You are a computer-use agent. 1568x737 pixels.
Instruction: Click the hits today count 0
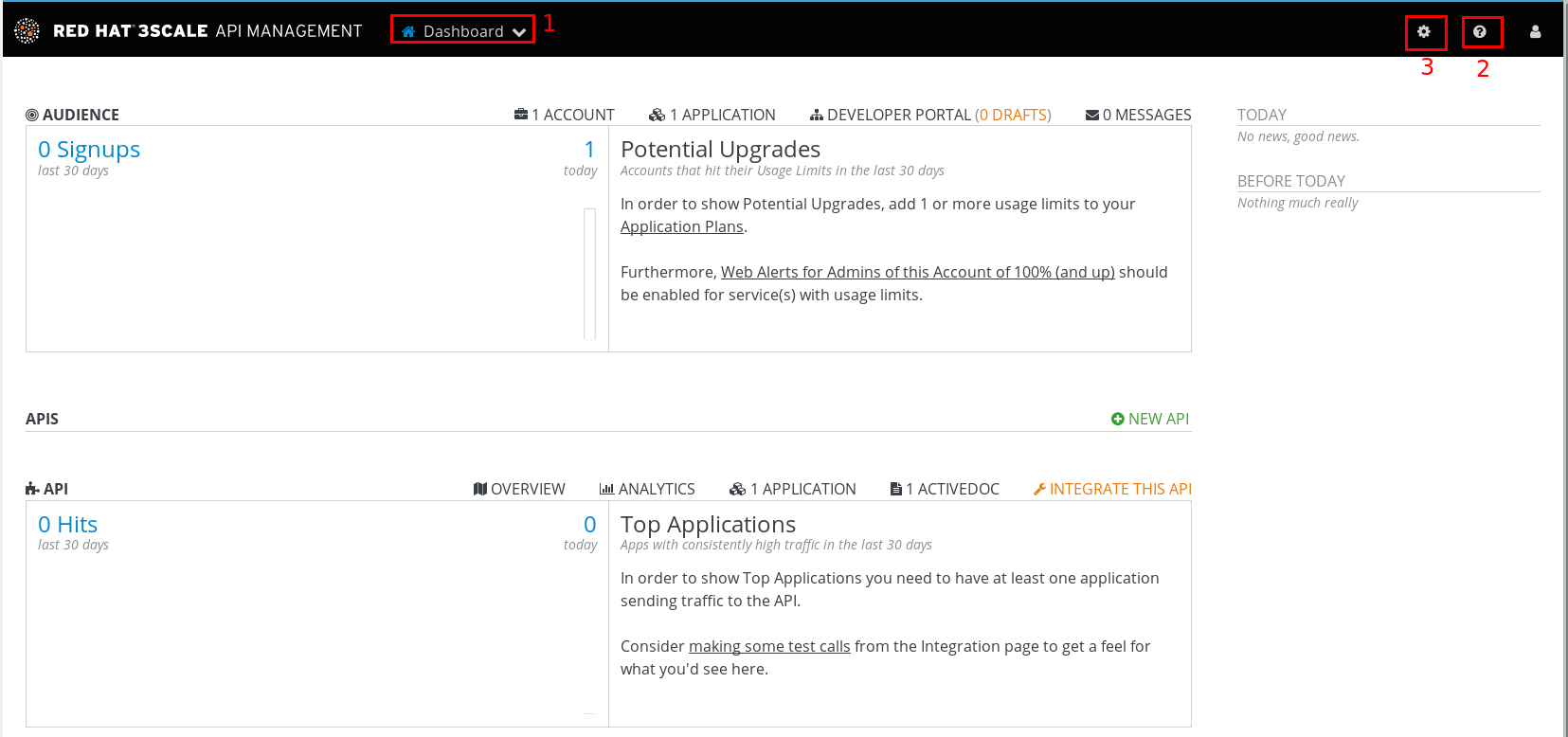[589, 525]
